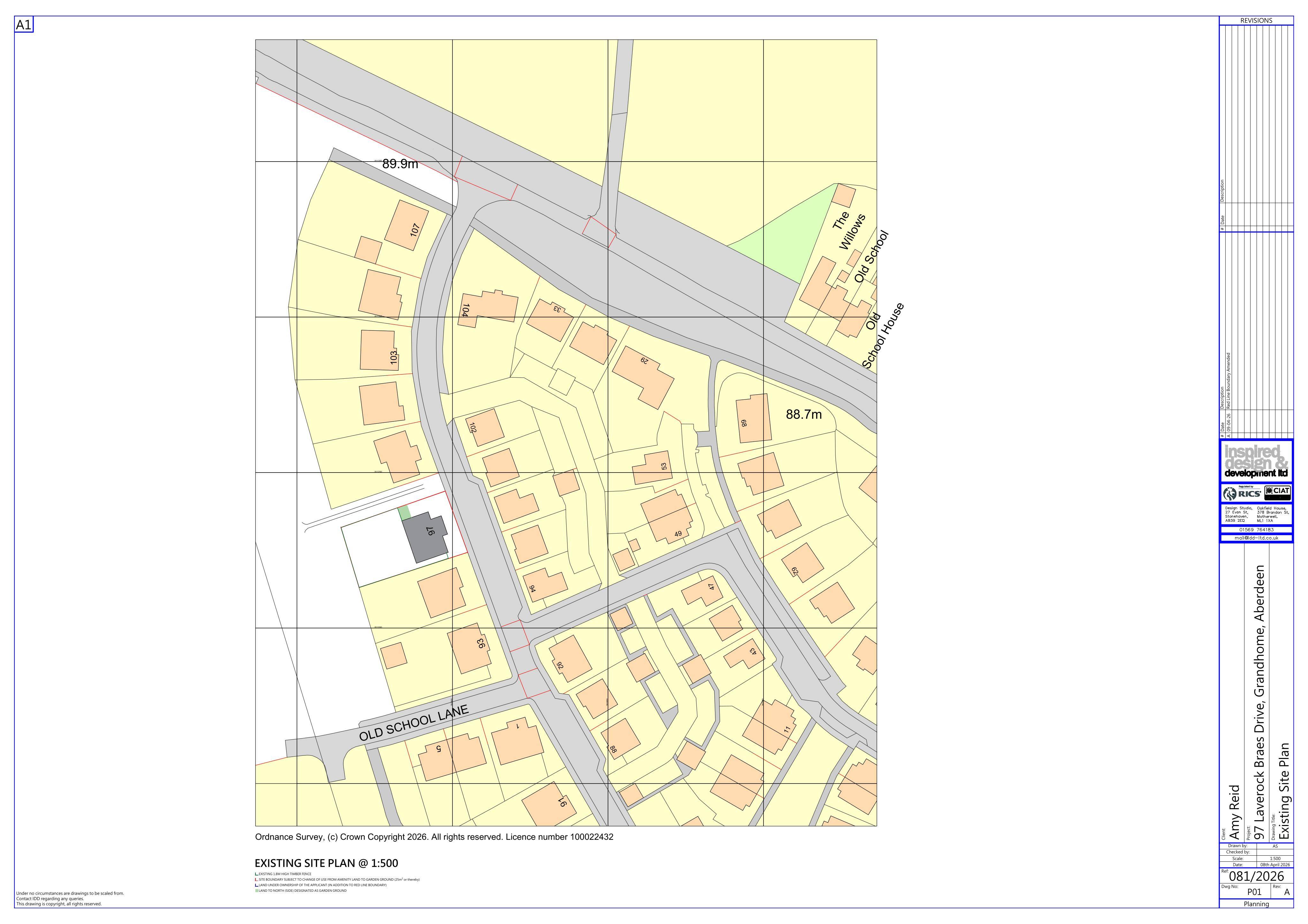
Task: Click the EXISTING SITE PLAN @ 1:500 heading
Action: click(x=326, y=864)
